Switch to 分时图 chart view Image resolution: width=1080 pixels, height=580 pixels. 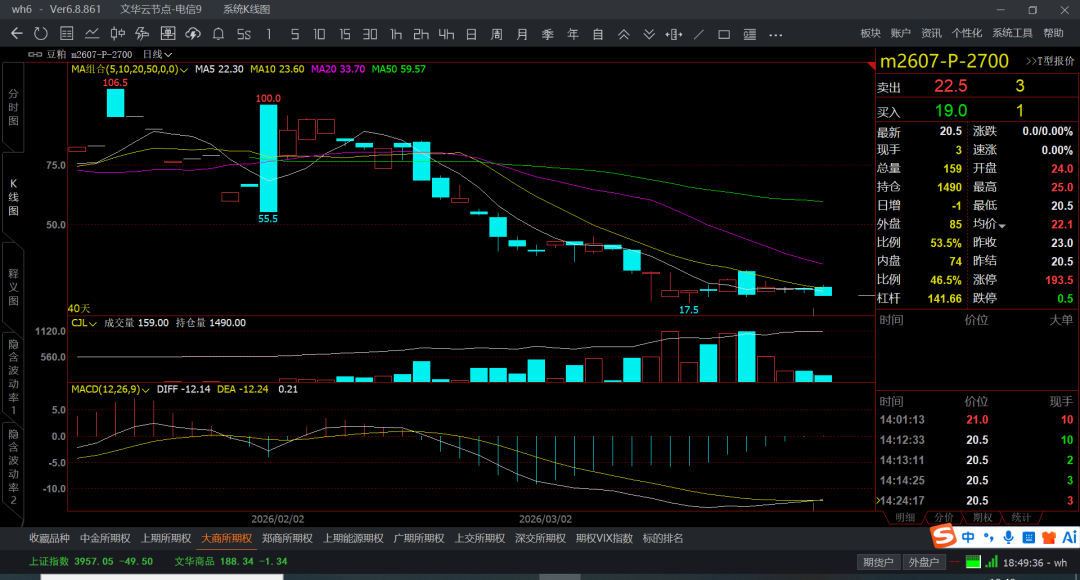13,106
